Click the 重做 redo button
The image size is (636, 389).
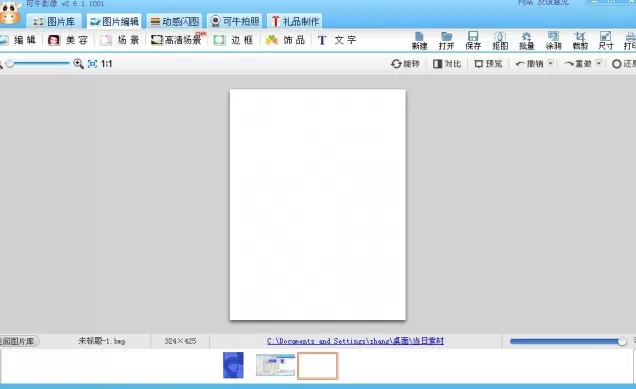click(x=578, y=64)
